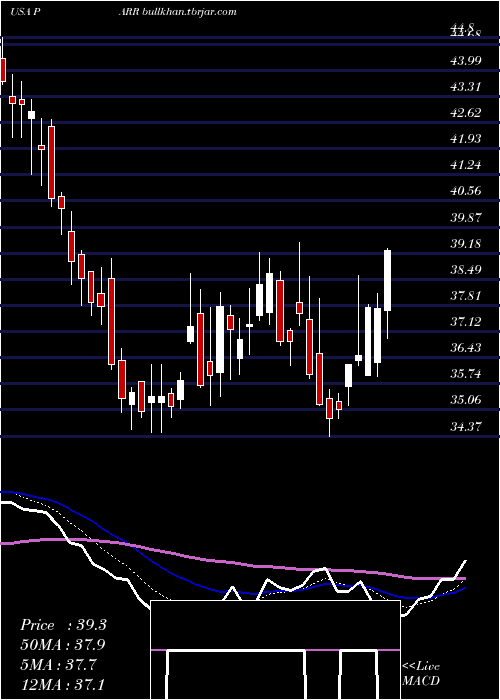Click the 37.81 price axis label
This screenshot has height=700, width=500.
[x=466, y=296]
